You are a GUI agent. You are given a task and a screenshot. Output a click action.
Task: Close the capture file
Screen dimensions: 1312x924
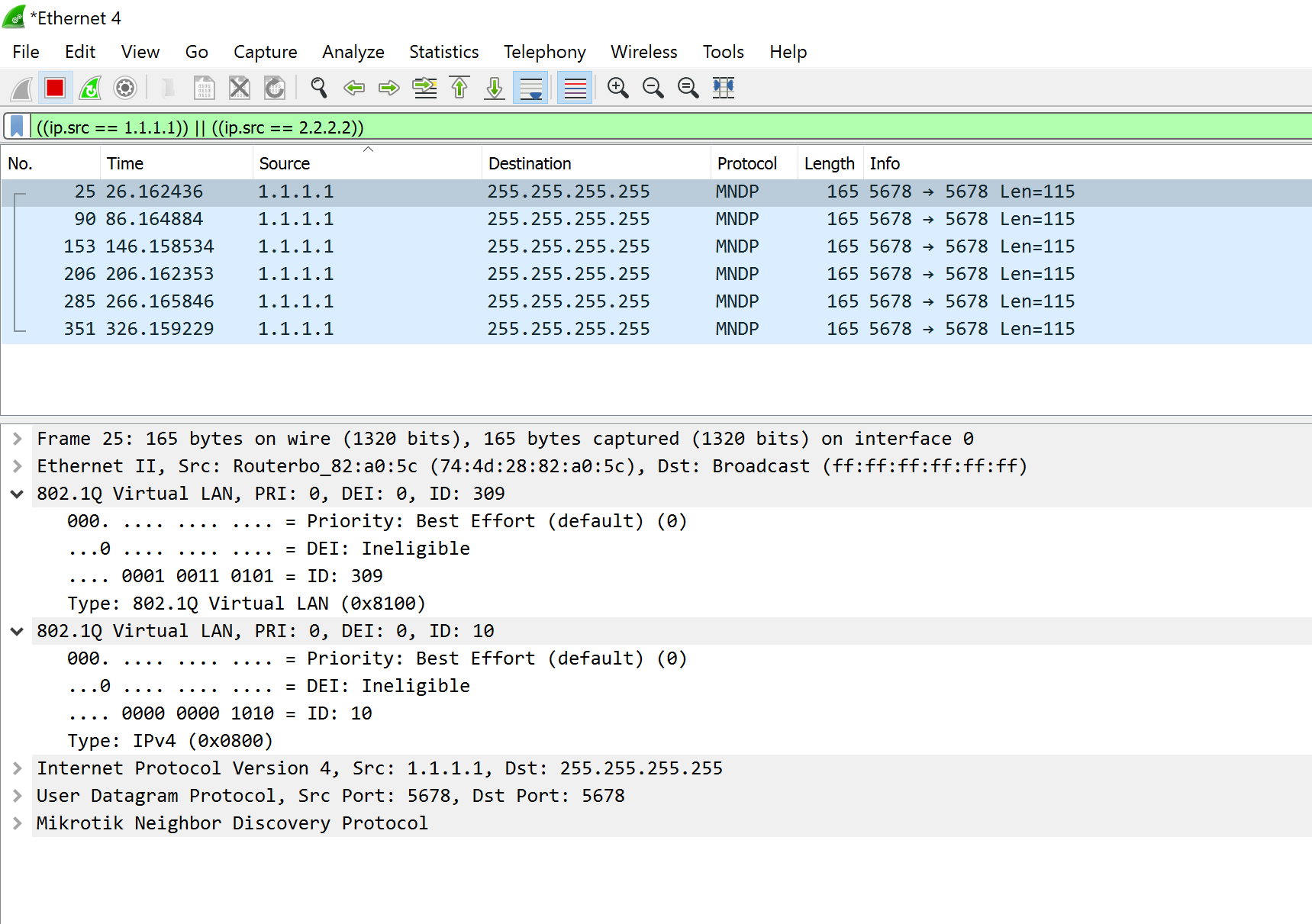[240, 88]
